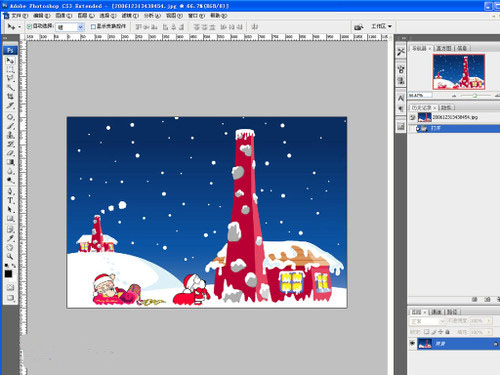Toggle lock all in Layers panel
The height and width of the screenshot is (375, 500).
(x=447, y=332)
